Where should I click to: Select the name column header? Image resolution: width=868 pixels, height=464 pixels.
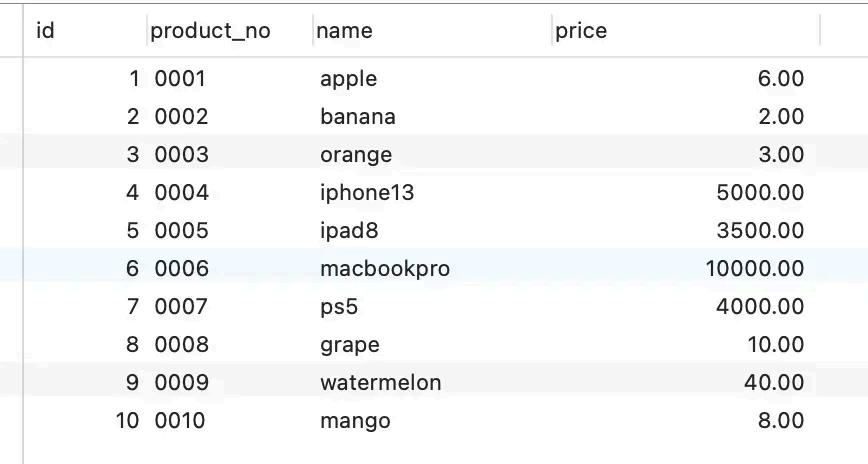point(344,31)
